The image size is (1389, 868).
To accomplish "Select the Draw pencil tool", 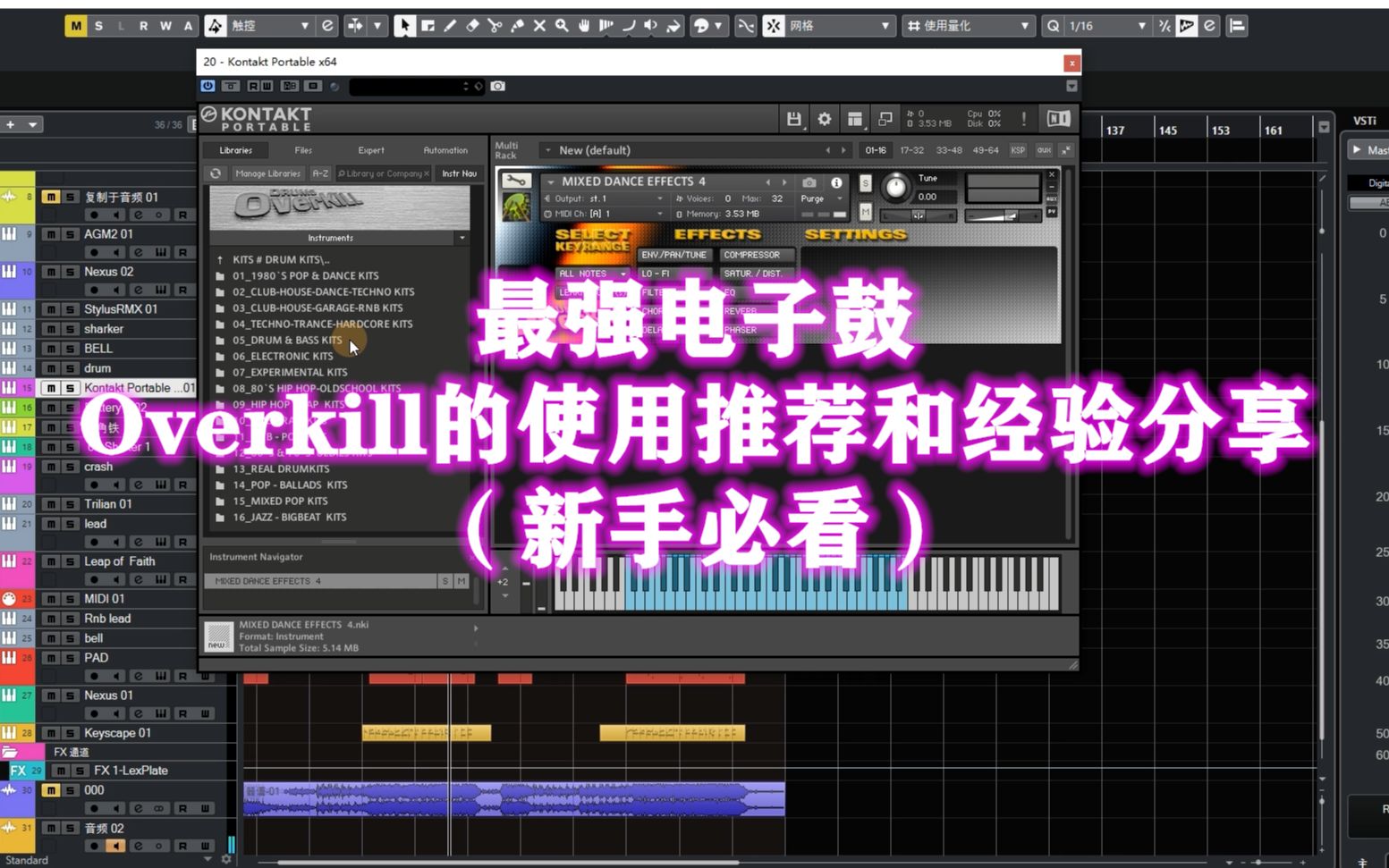I will [450, 26].
